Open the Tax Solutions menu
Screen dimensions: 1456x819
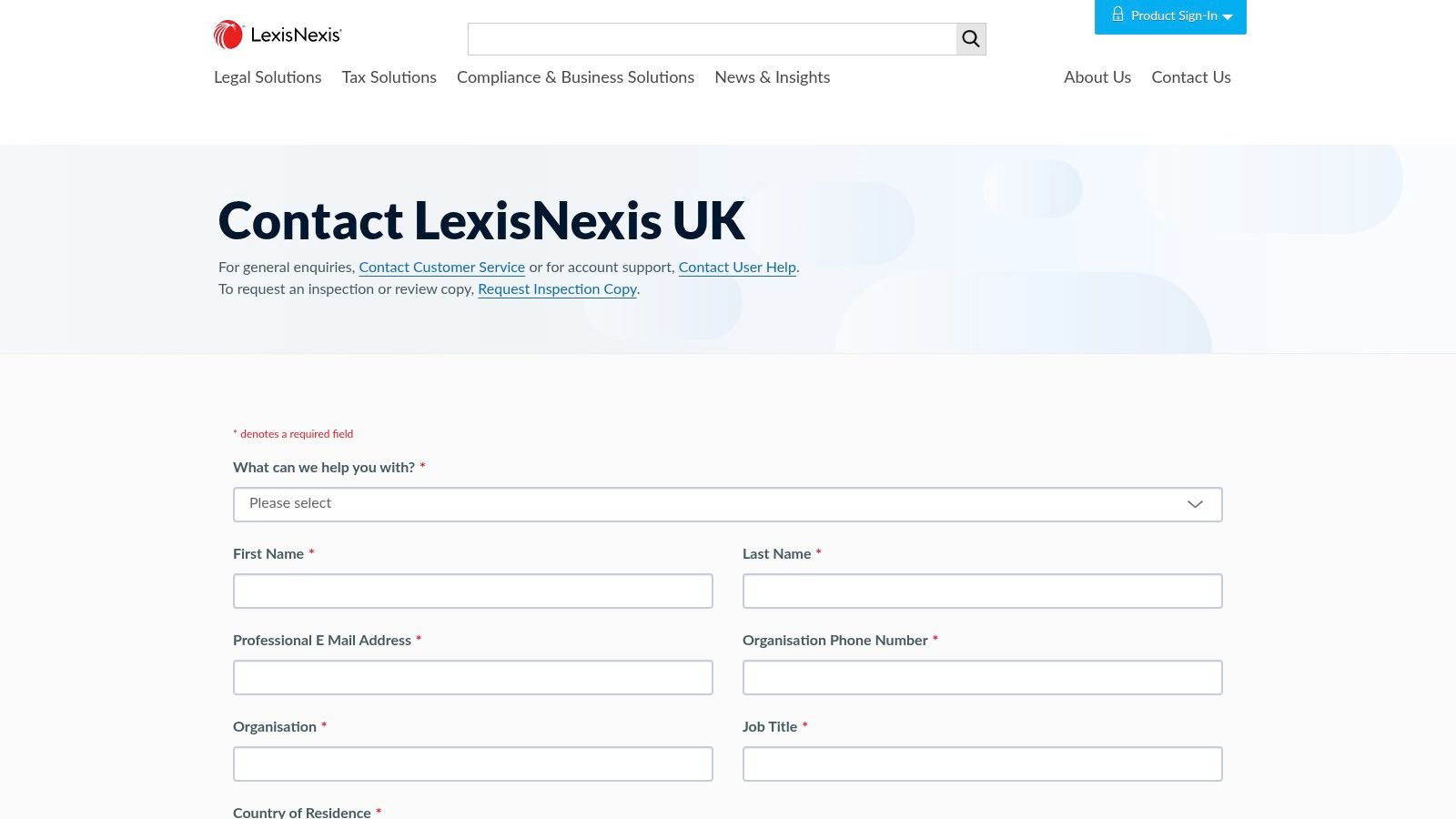point(389,78)
